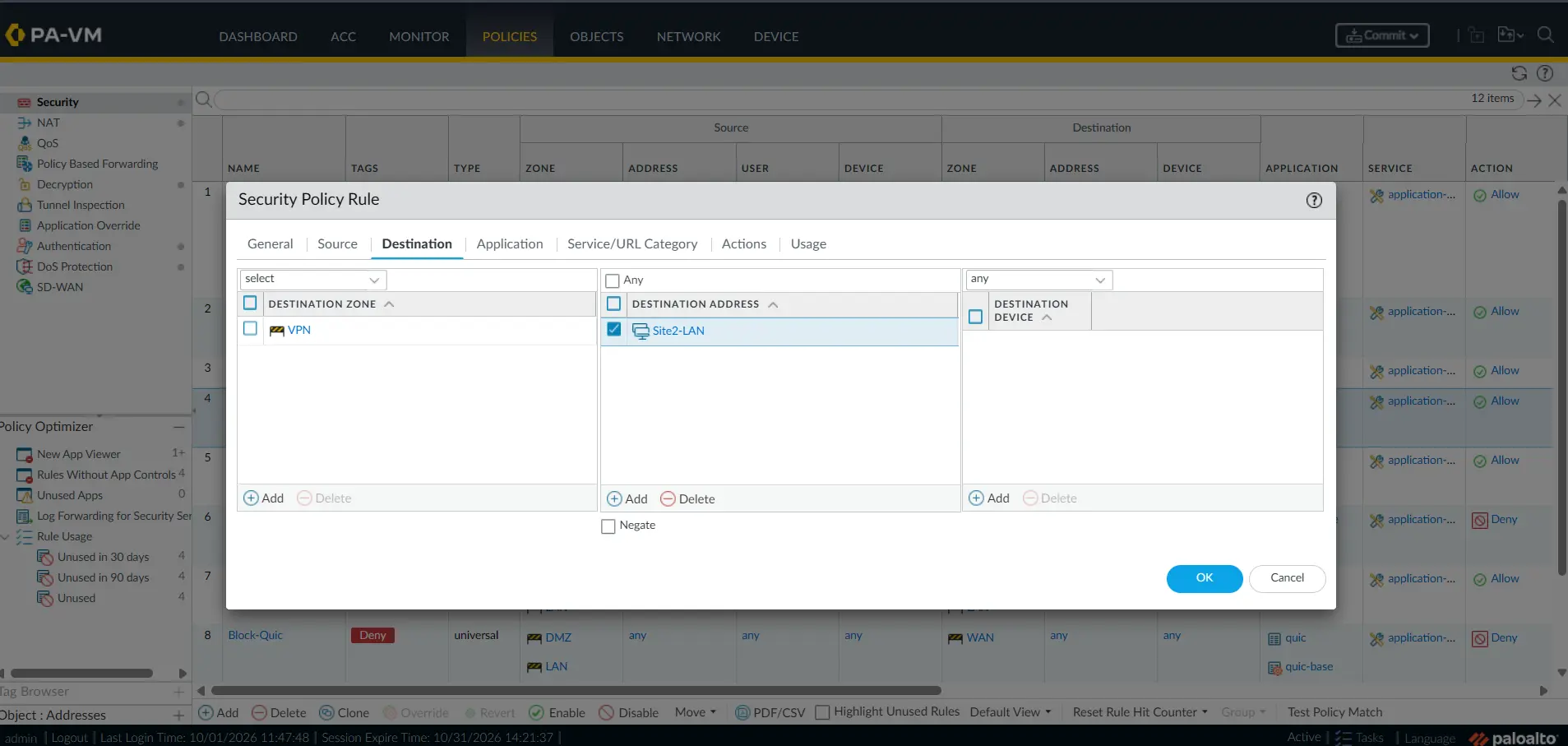Screen dimensions: 1568x746
Task: Select all using the Destination Zone header checkbox
Action: point(251,303)
